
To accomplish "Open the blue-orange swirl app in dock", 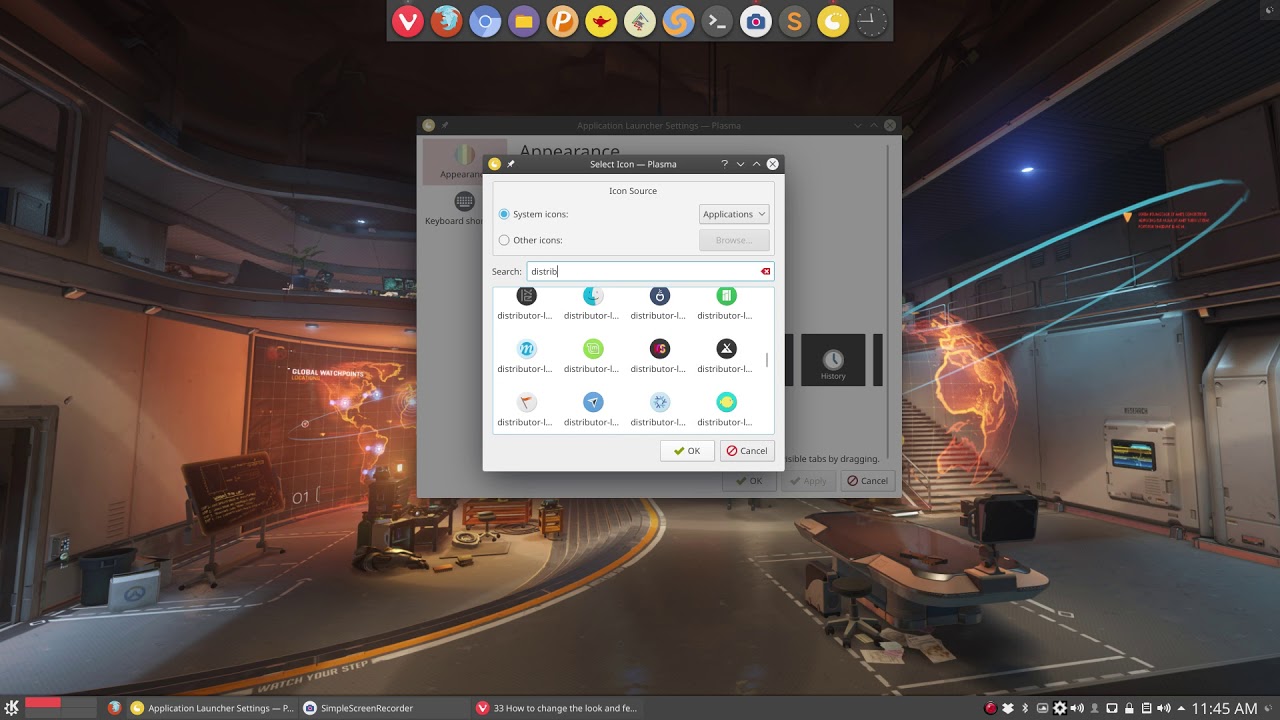I will coord(679,21).
